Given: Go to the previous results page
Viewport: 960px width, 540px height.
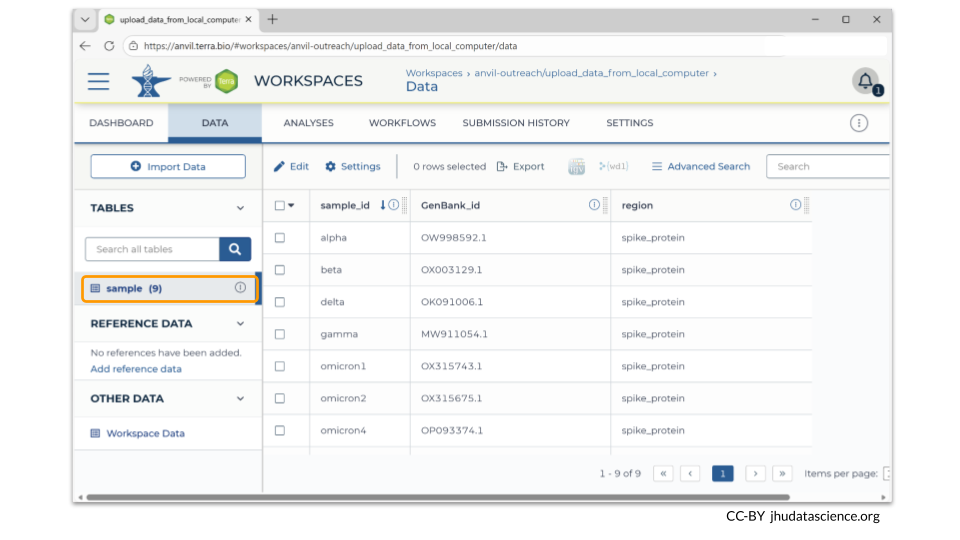Looking at the screenshot, I should point(690,473).
